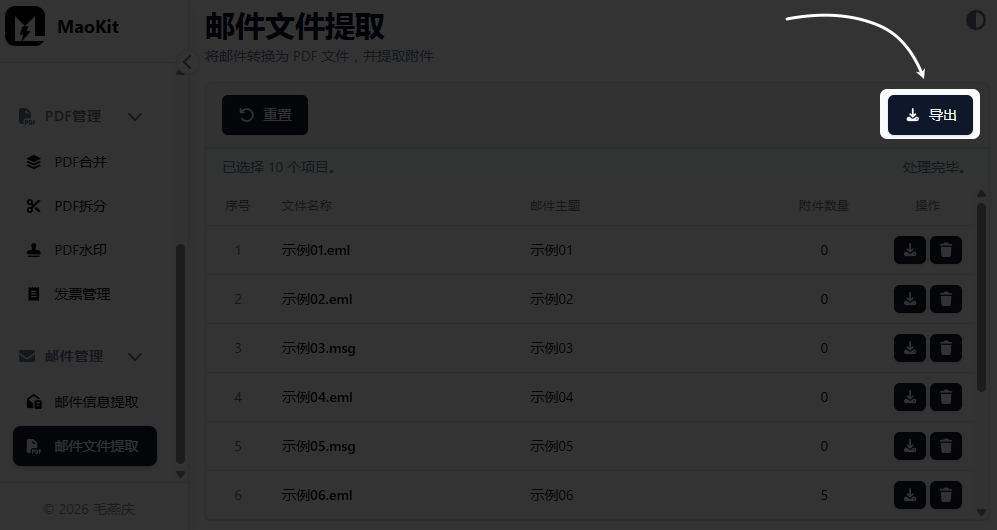Click the MaoKit logo icon

coord(25,27)
